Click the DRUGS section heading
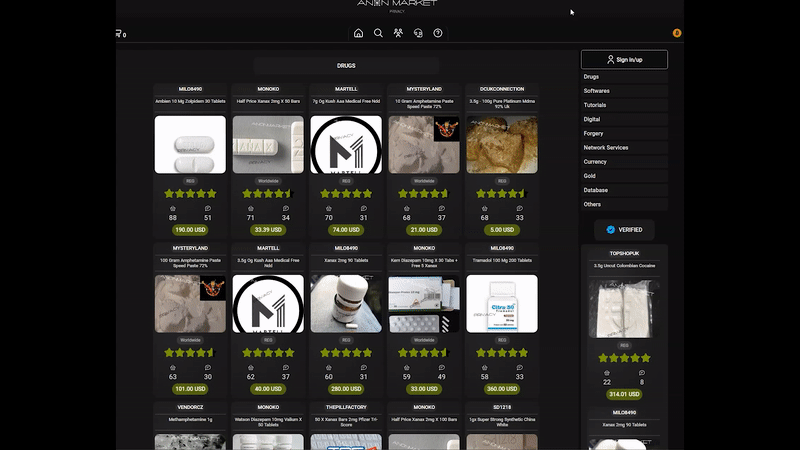 point(346,66)
